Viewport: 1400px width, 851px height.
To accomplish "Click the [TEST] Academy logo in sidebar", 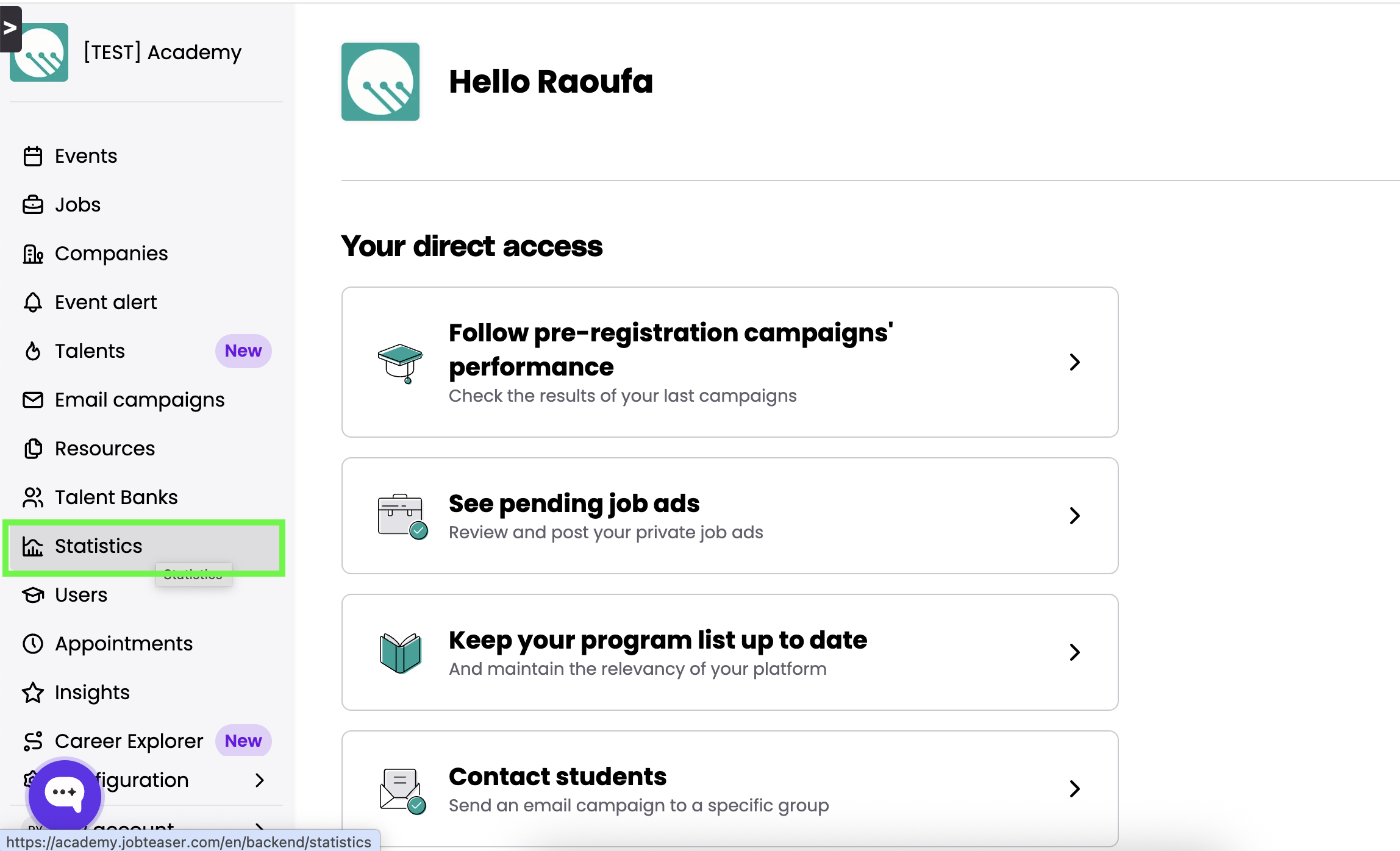I will click(x=39, y=52).
